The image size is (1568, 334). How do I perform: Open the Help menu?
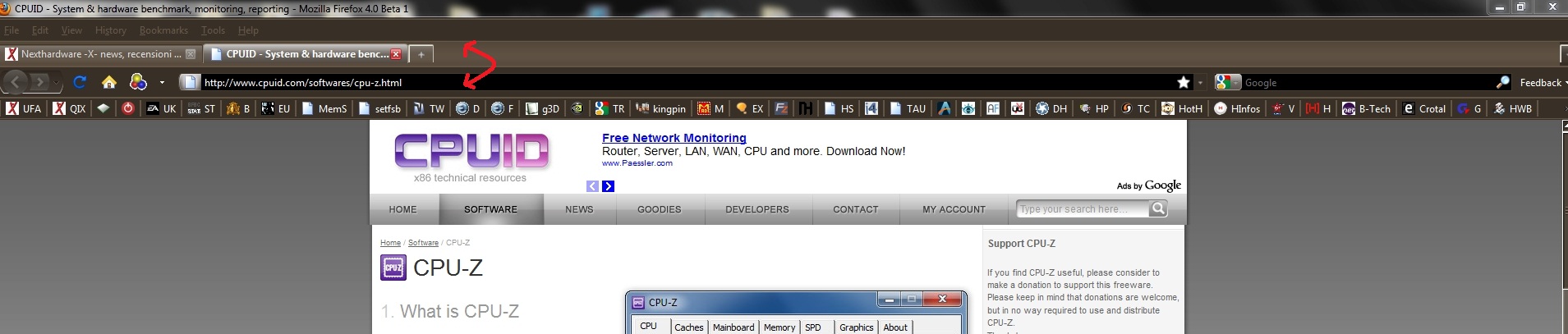click(248, 30)
